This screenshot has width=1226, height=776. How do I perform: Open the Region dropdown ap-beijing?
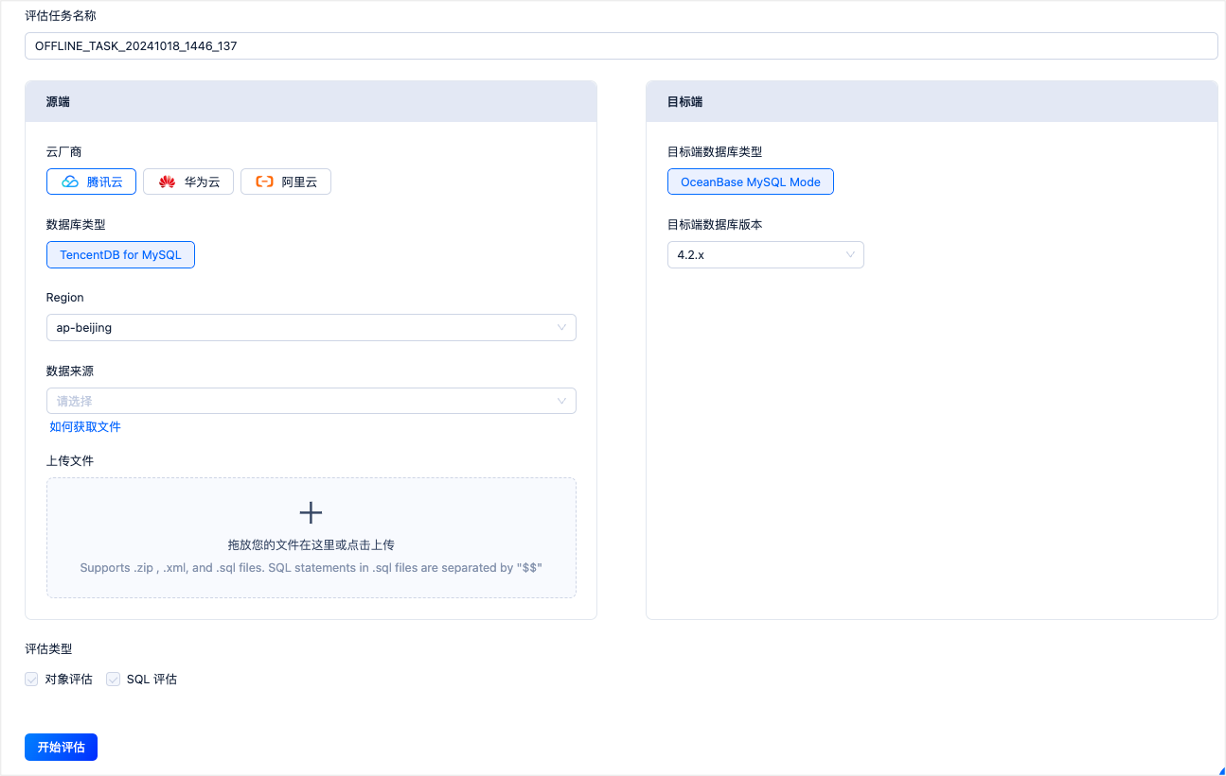[x=311, y=328]
